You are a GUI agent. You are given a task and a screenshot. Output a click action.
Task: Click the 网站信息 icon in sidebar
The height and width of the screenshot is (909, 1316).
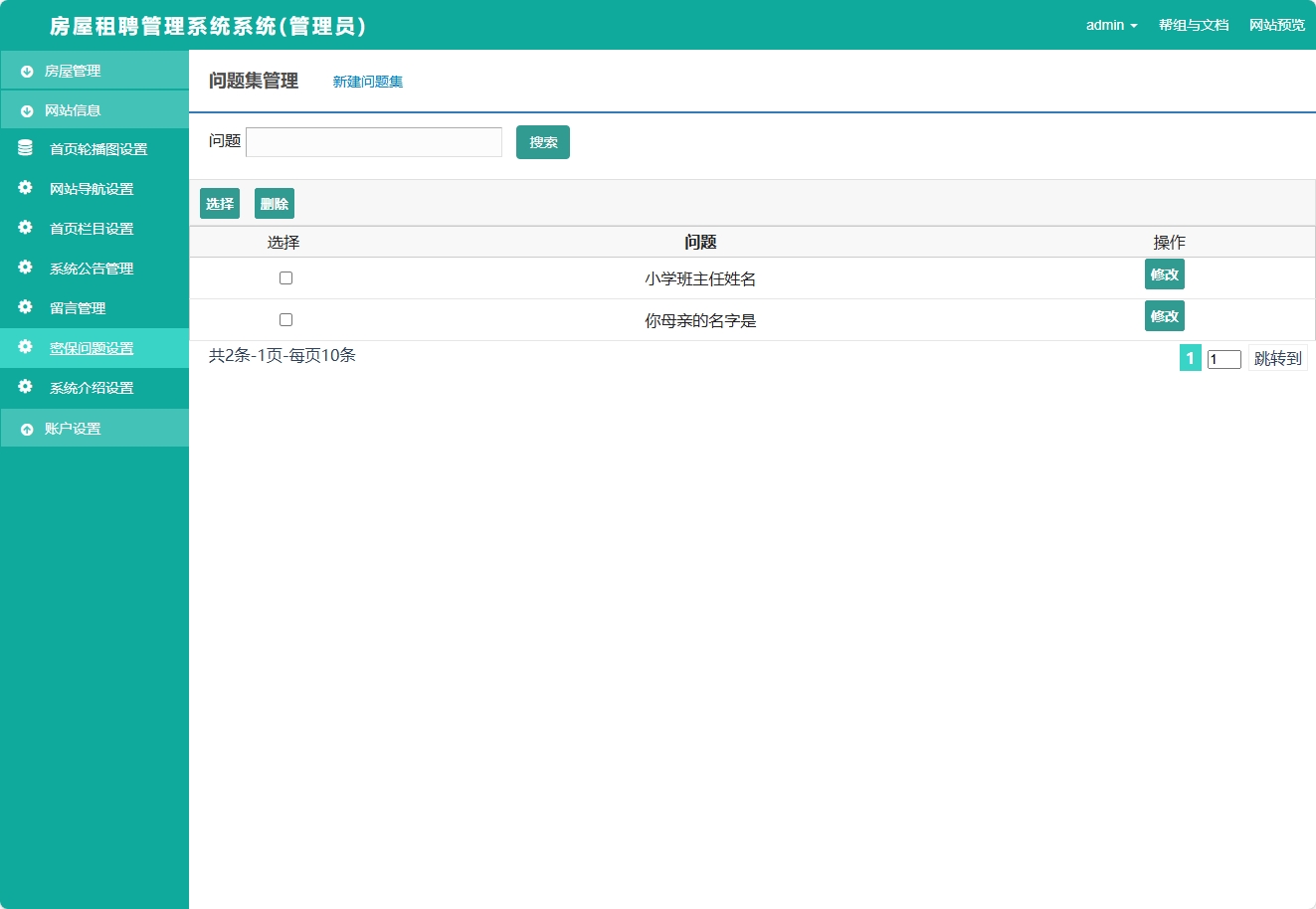24,109
